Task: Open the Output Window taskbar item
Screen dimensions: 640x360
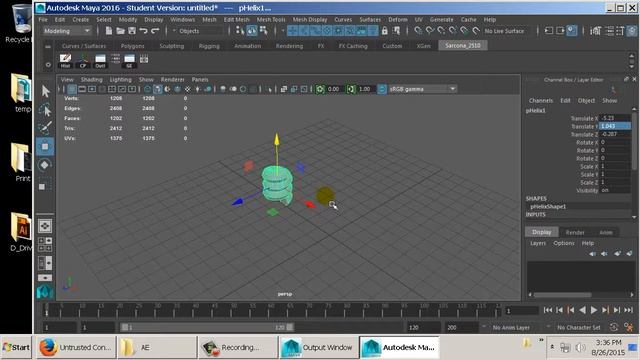Action: (x=319, y=347)
